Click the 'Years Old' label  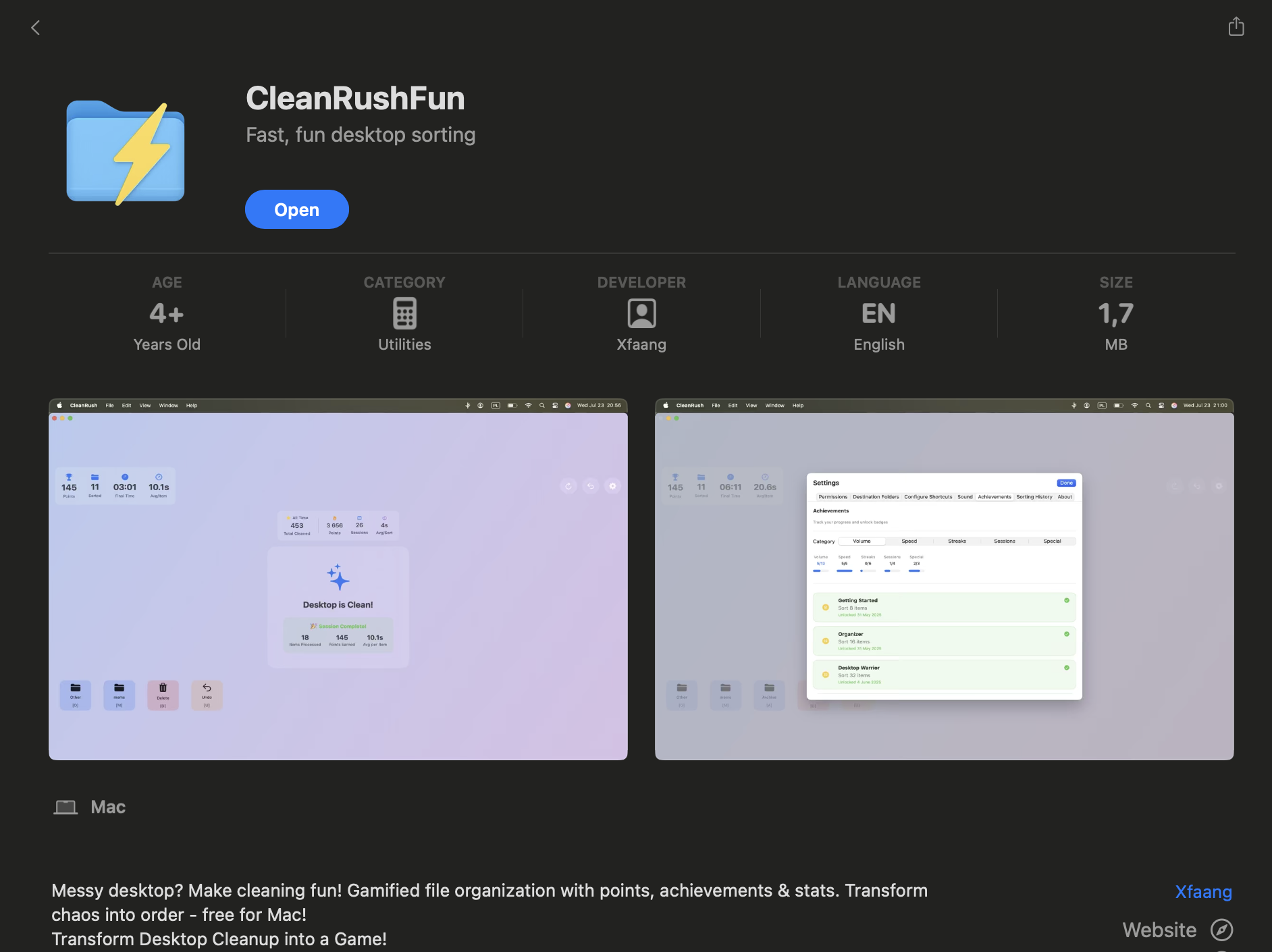click(x=167, y=344)
